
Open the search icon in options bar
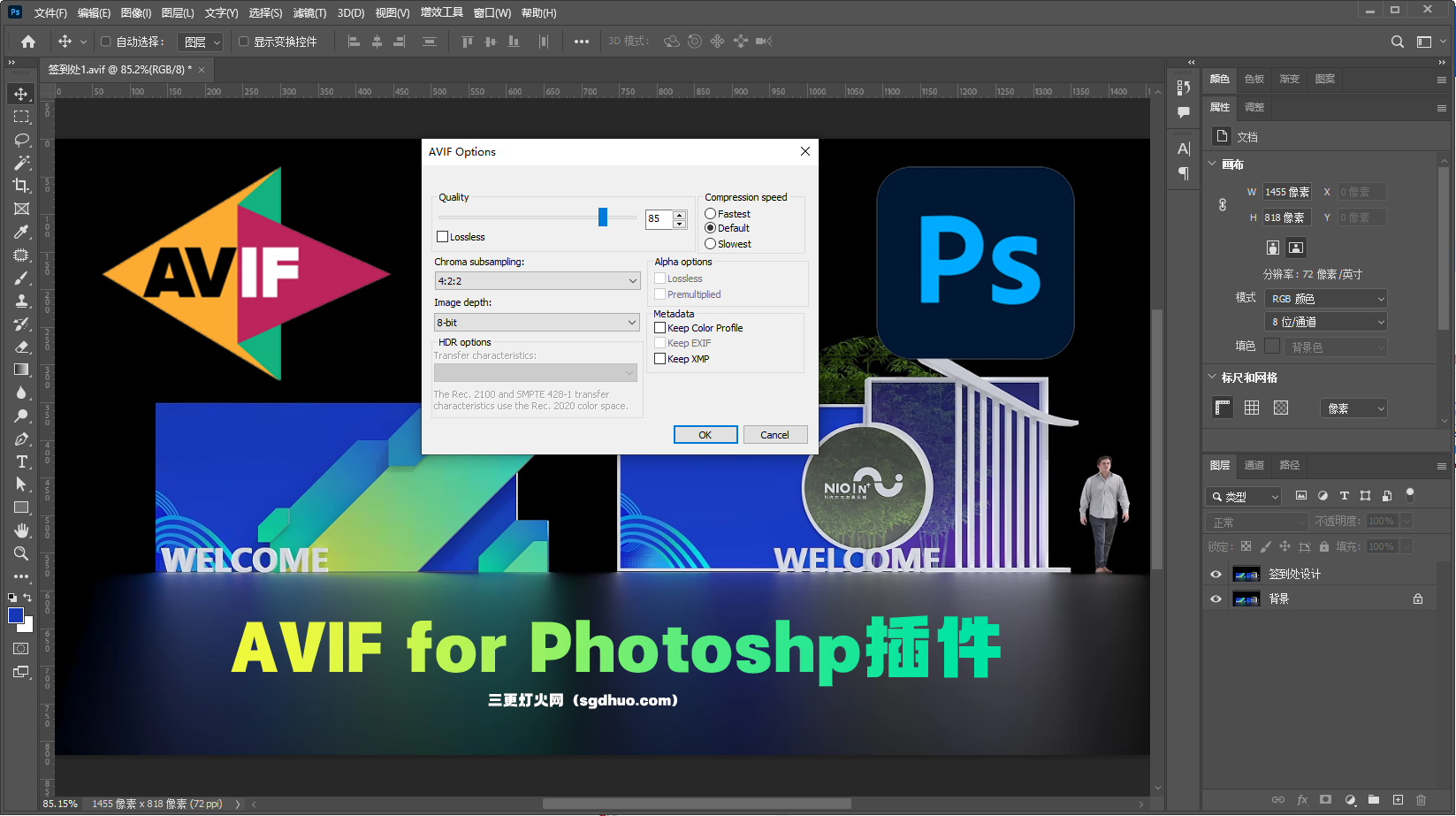(x=1398, y=42)
